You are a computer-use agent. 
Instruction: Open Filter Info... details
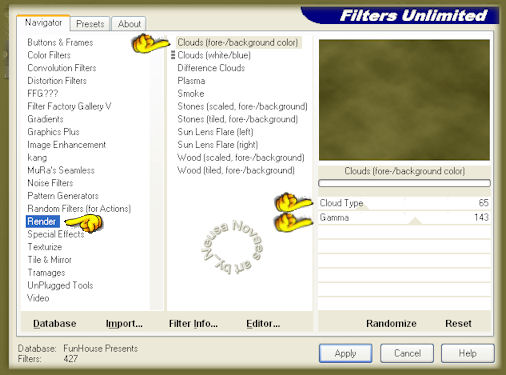(x=193, y=323)
